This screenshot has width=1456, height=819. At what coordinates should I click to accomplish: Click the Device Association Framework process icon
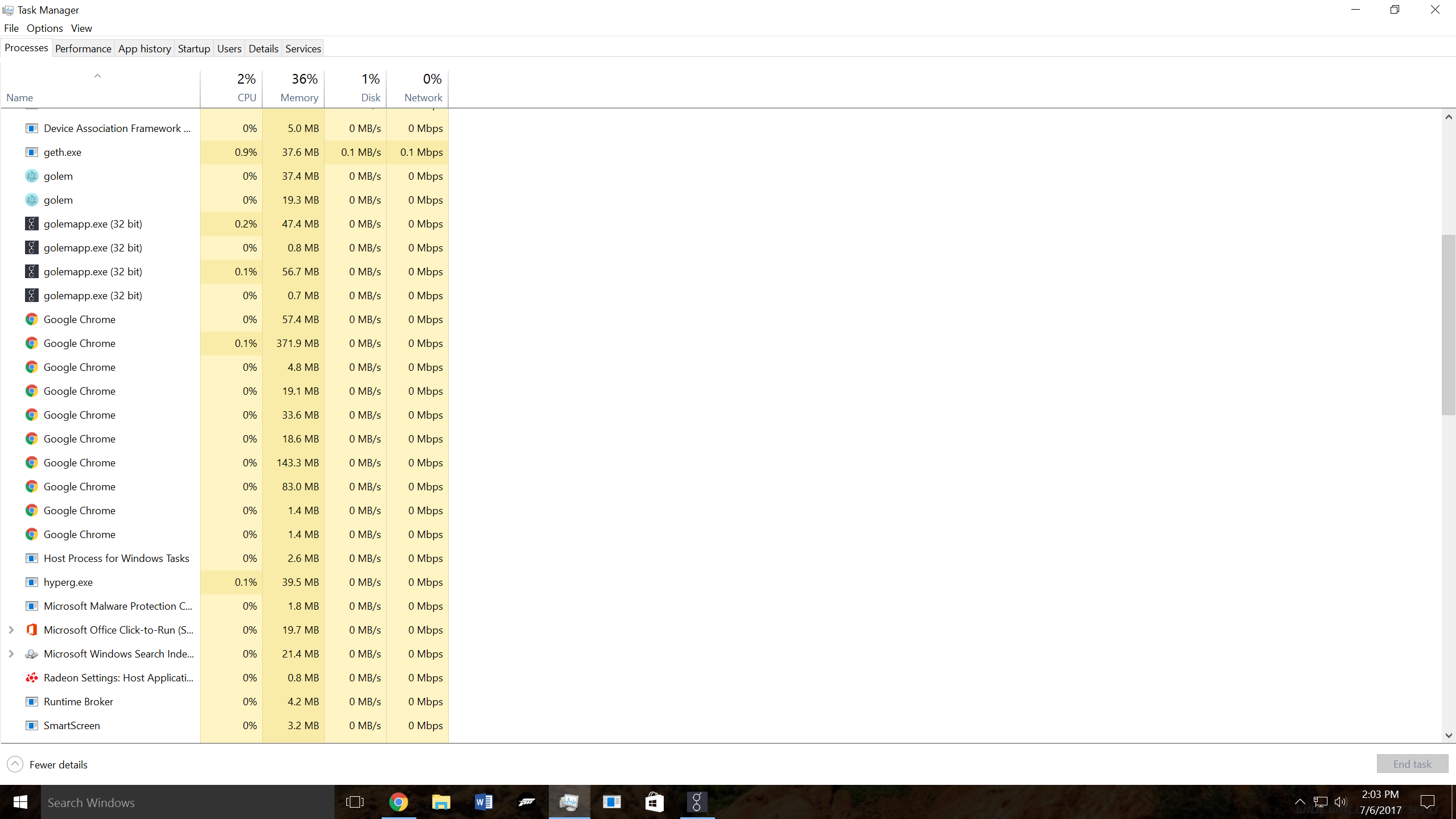tap(31, 128)
